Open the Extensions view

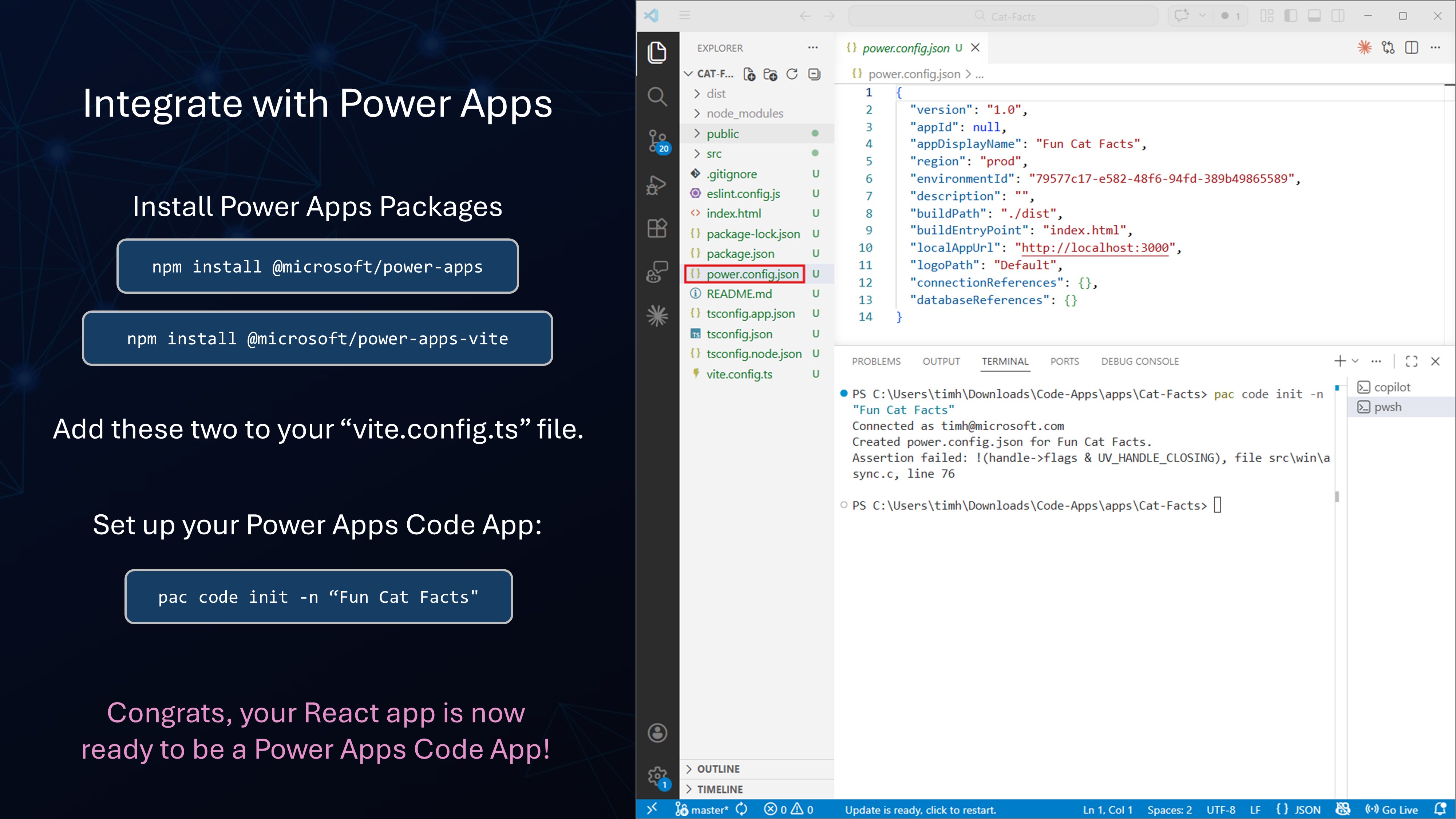click(657, 228)
